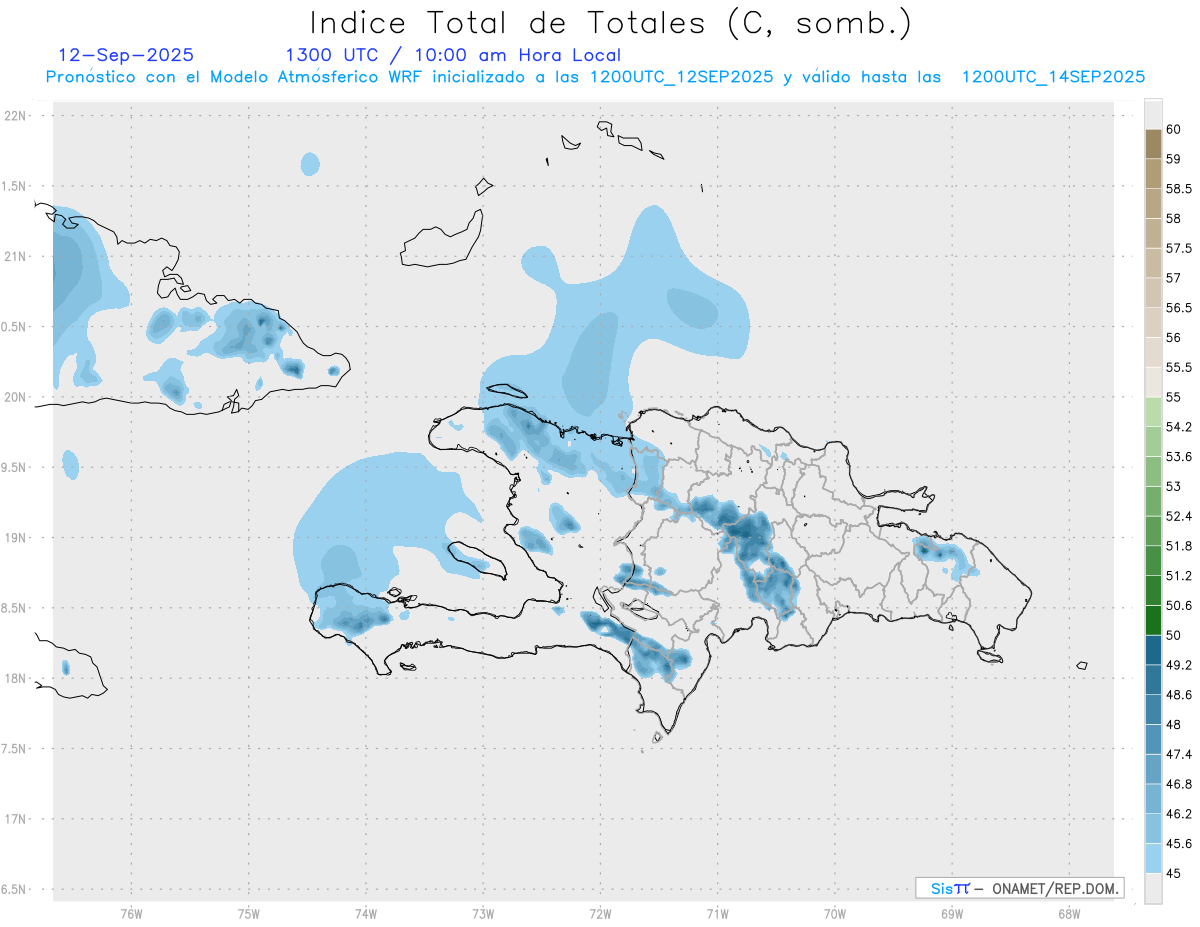Select the darkest blue legend swatch between 49.2 and 50
The image size is (1200, 927).
(x=1153, y=650)
